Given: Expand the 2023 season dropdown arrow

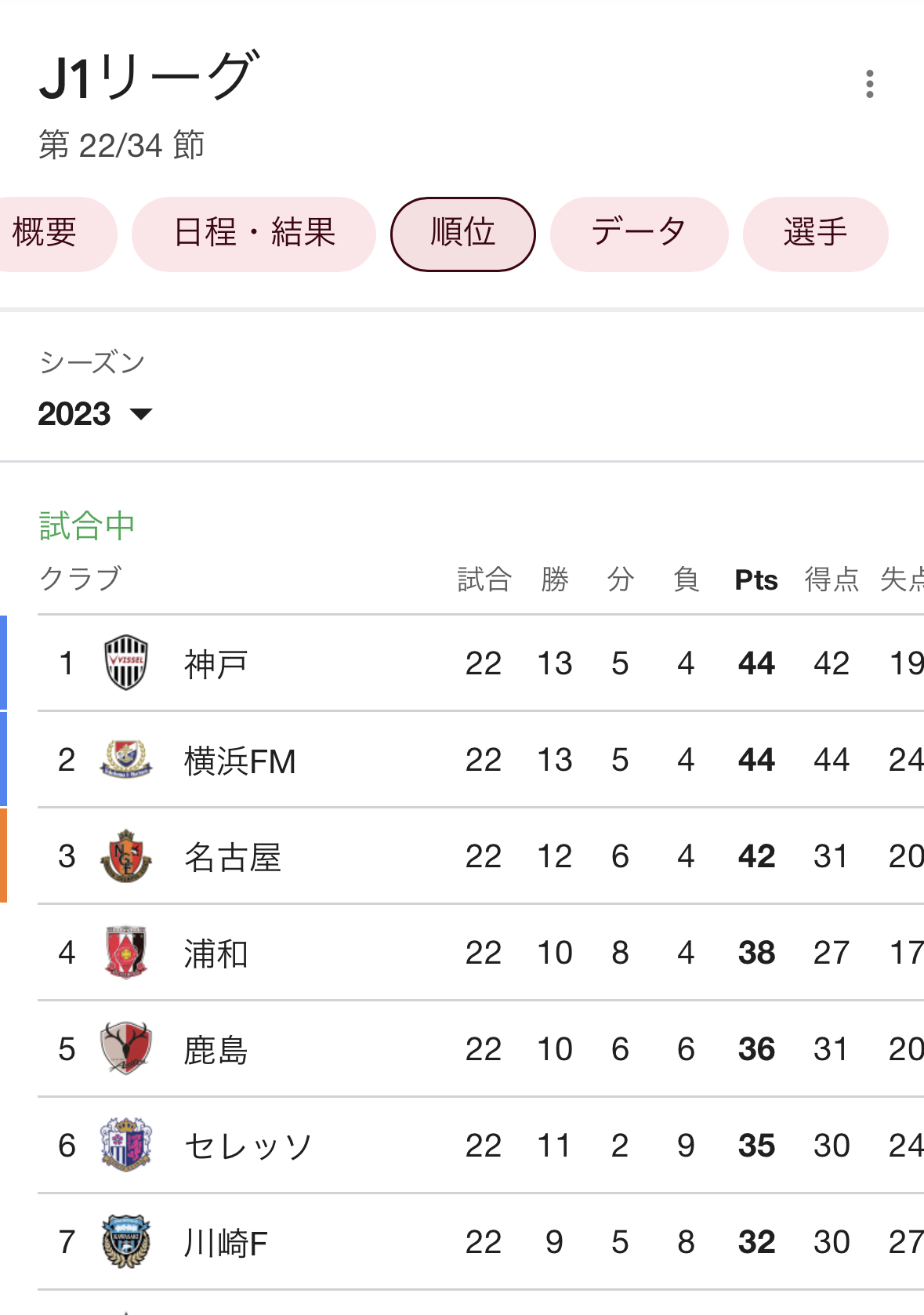Looking at the screenshot, I should point(141,414).
